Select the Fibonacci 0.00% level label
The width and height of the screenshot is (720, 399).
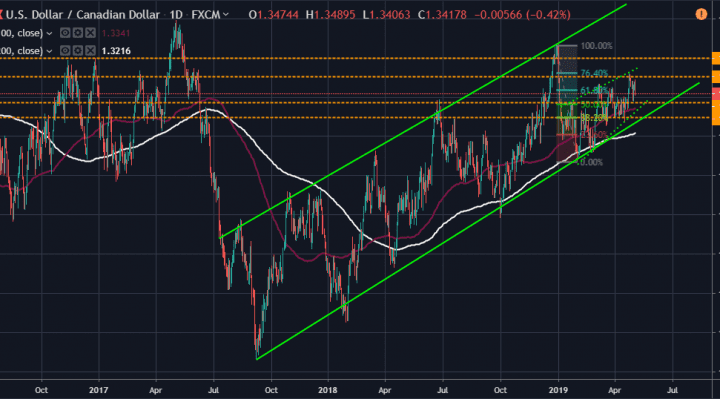[591, 162]
